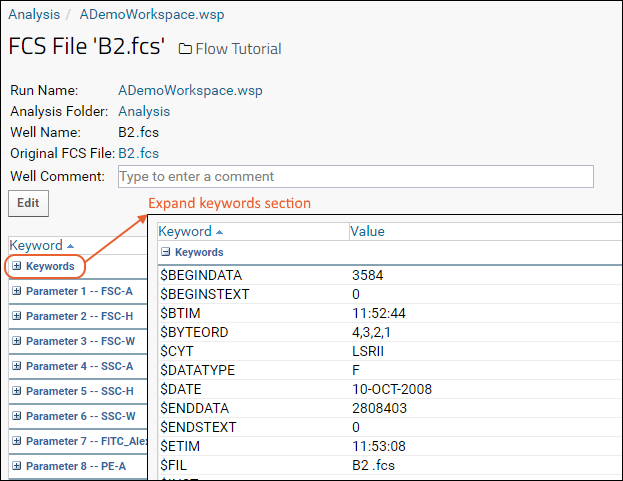The width and height of the screenshot is (623, 481).
Task: Expand the Keywords section plus icon
Action: (16, 266)
